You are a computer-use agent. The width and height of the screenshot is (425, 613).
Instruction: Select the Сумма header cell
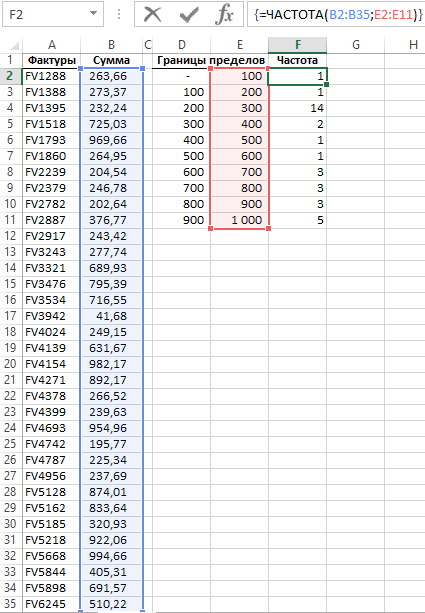tap(111, 60)
